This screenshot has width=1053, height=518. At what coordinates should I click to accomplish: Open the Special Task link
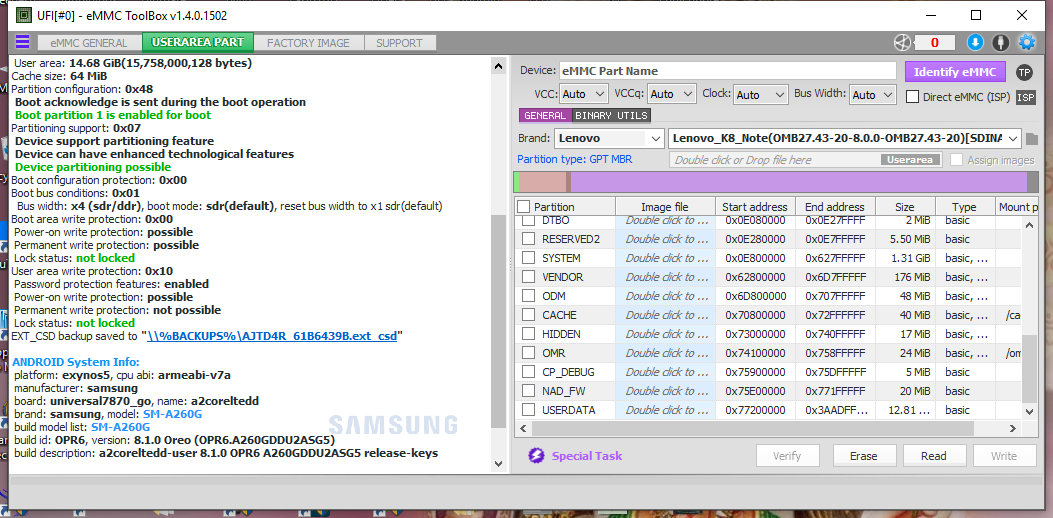coord(587,456)
